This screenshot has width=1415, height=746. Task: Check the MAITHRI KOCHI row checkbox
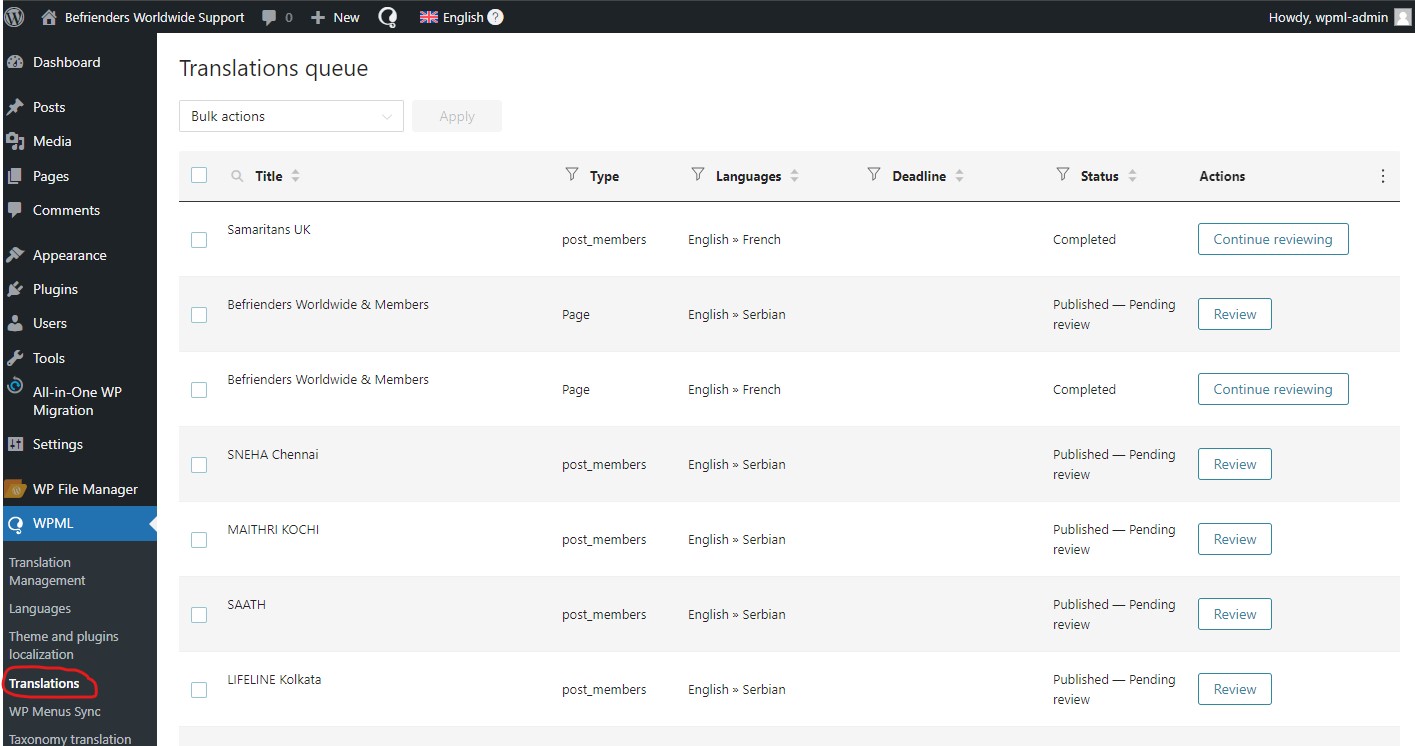[199, 540]
